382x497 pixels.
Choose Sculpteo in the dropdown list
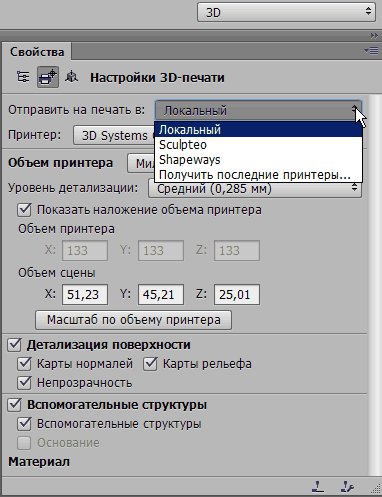[x=258, y=145]
